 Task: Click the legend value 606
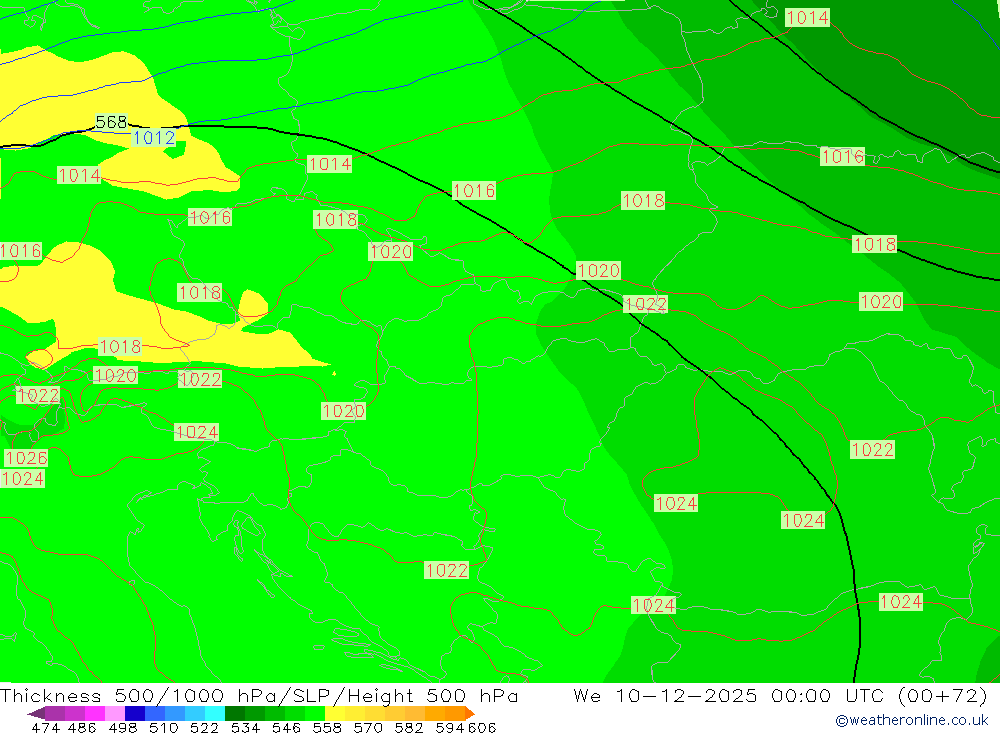coord(481,727)
